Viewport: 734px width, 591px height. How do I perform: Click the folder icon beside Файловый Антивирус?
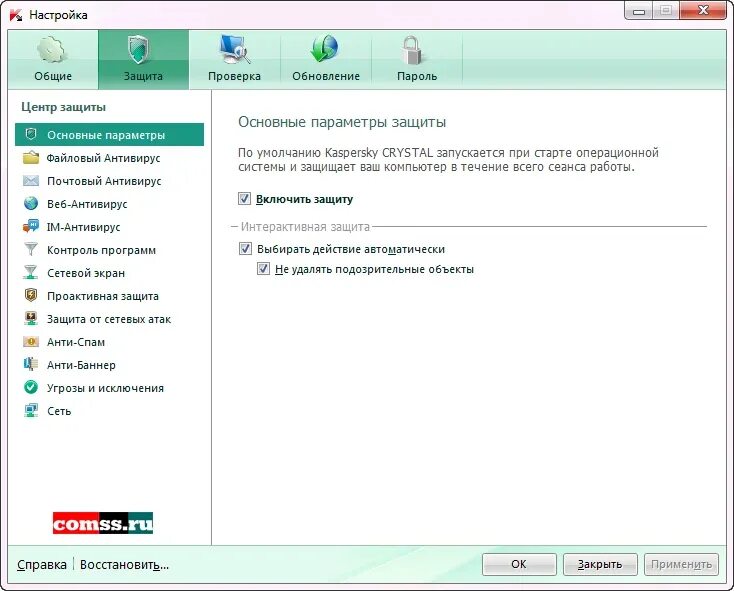31,158
